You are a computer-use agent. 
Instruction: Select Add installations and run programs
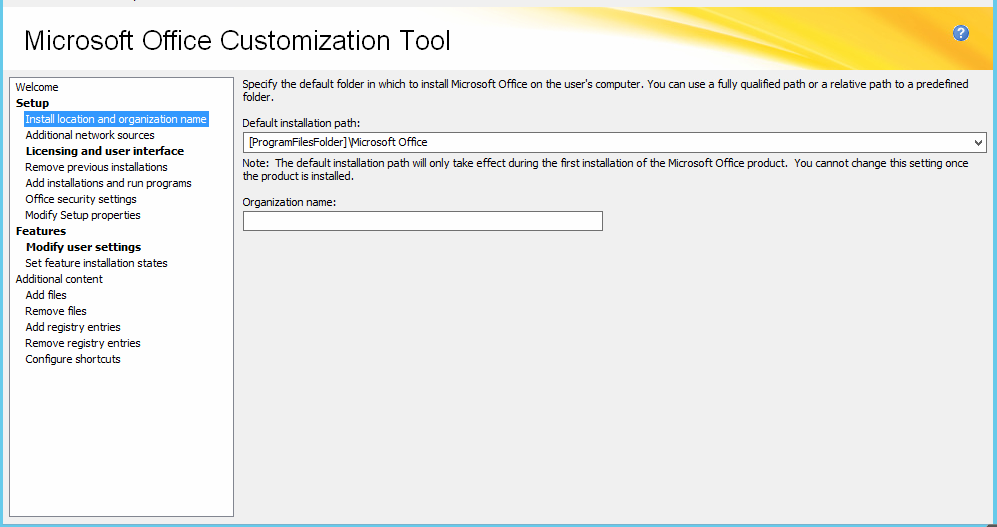tap(108, 183)
